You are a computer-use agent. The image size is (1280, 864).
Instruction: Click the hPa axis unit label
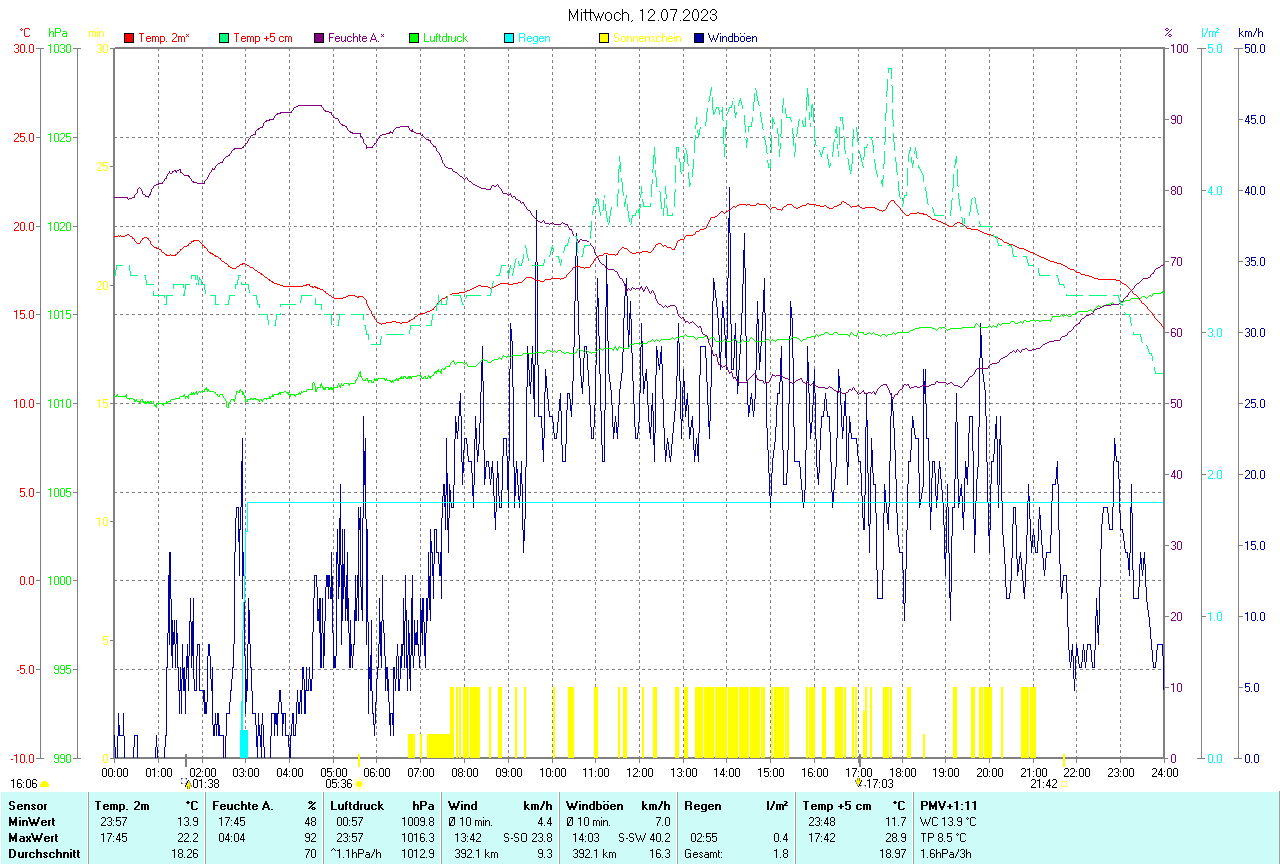[x=57, y=33]
